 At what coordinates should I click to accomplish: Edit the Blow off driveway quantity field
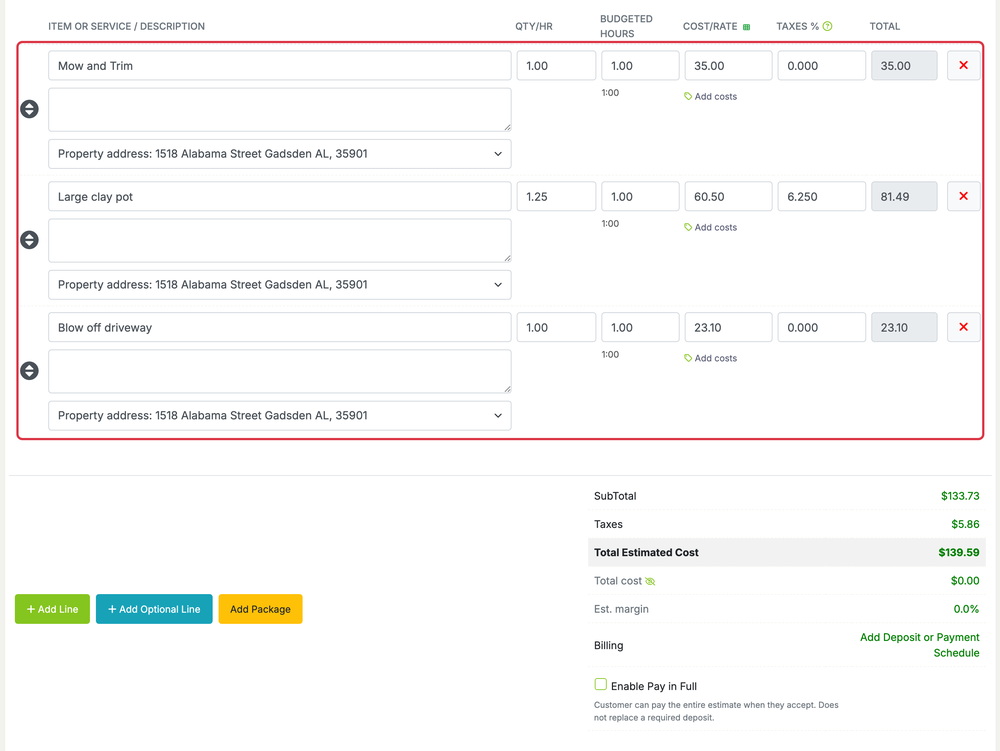pos(556,327)
